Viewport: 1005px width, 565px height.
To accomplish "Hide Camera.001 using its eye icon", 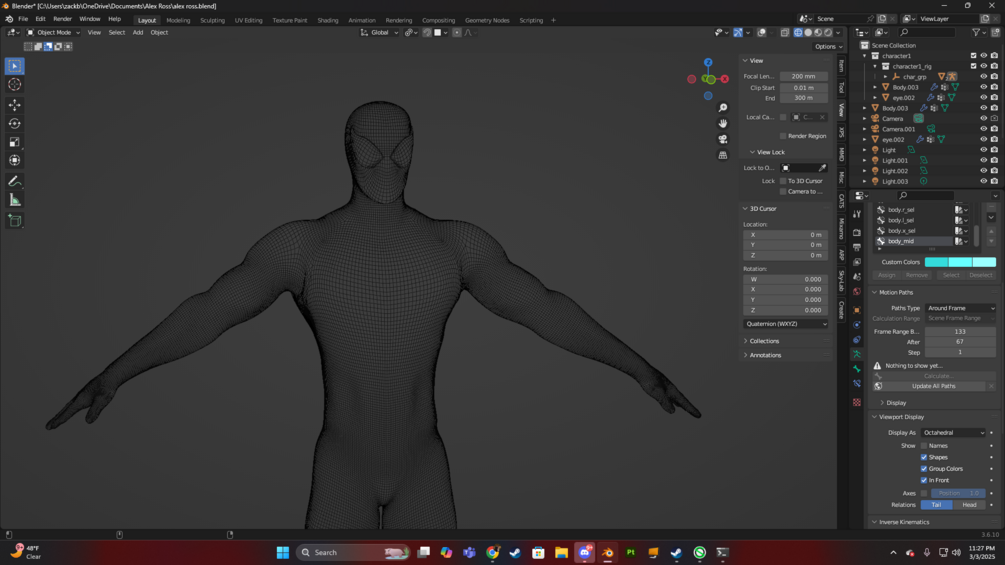I will [983, 129].
